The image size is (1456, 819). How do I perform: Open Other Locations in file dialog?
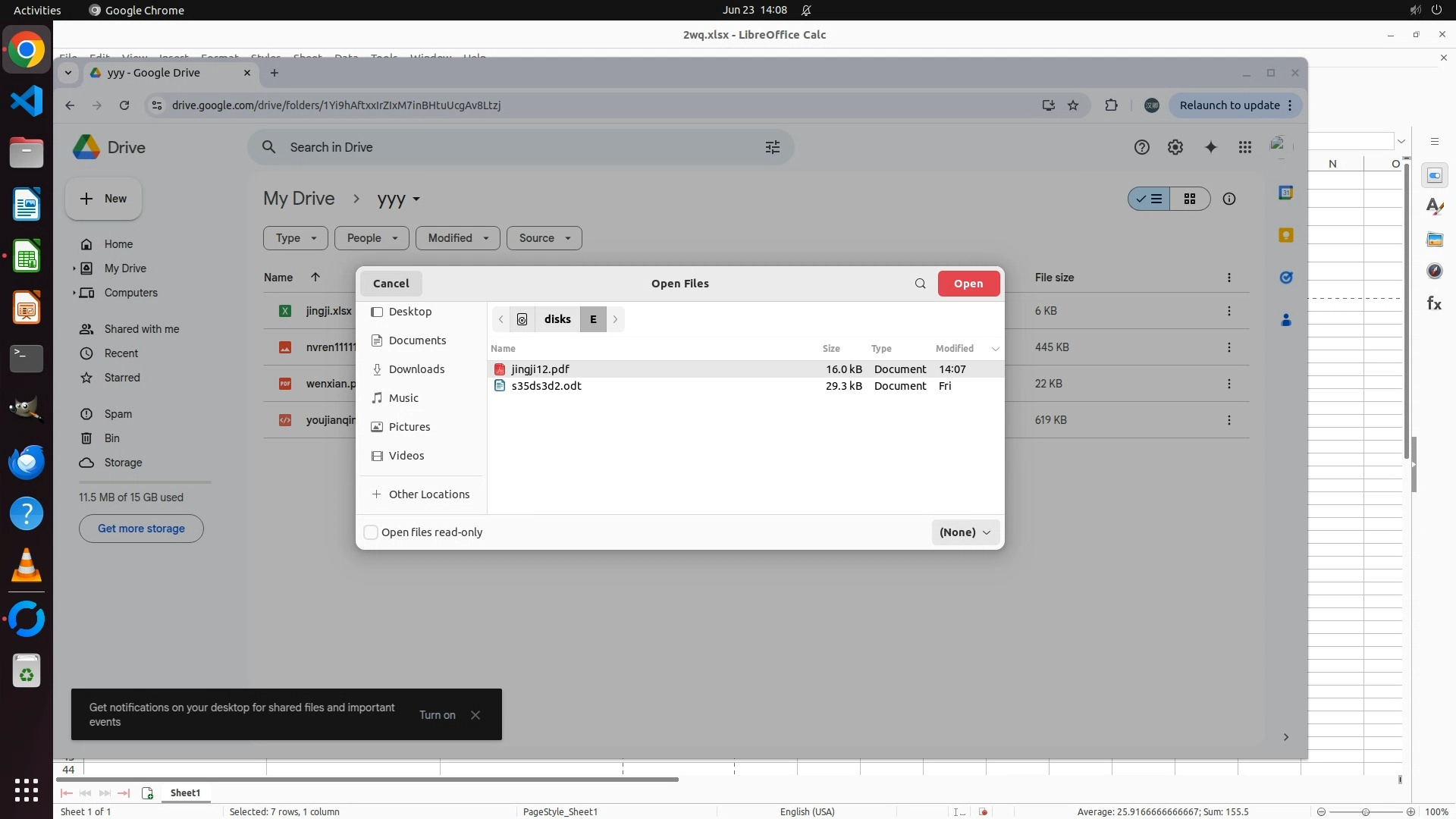point(428,494)
